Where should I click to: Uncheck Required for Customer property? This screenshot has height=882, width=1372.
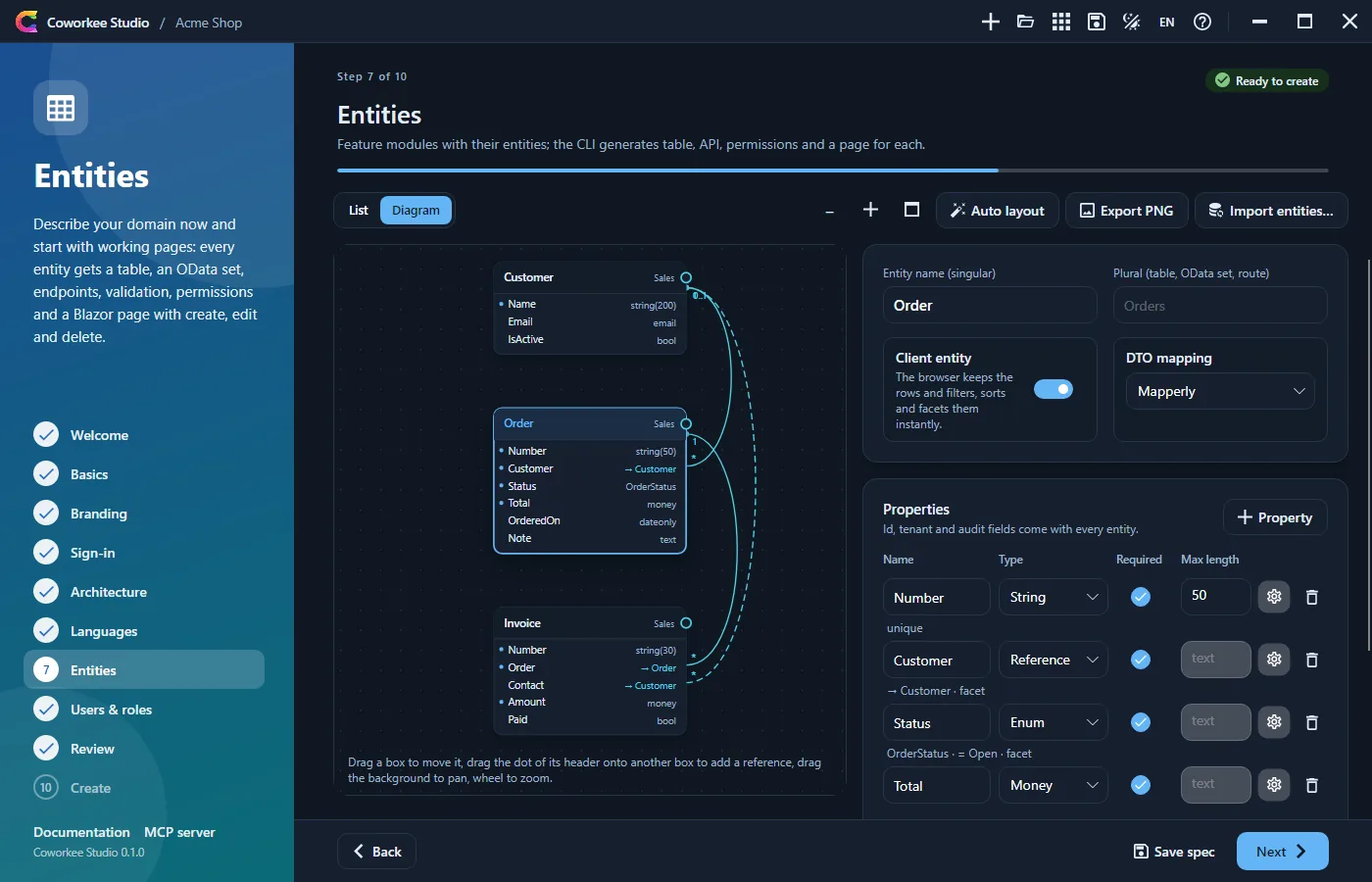tap(1141, 660)
